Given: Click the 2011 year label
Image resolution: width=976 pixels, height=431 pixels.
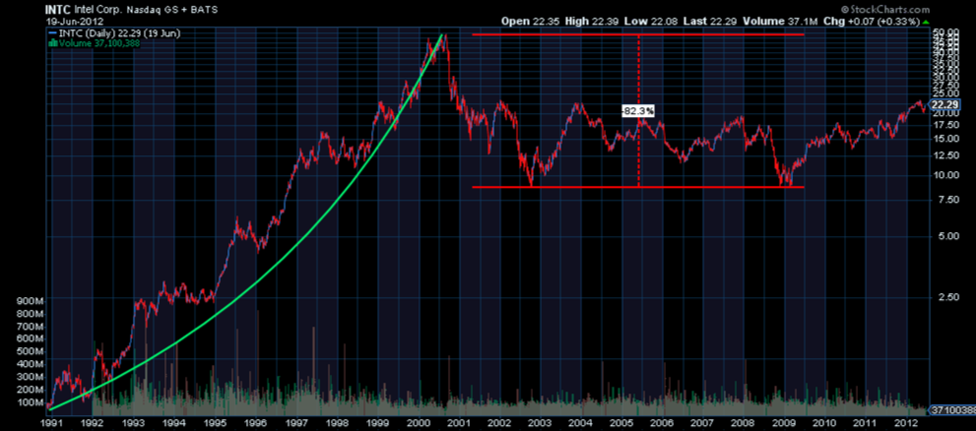Looking at the screenshot, I should pos(865,423).
